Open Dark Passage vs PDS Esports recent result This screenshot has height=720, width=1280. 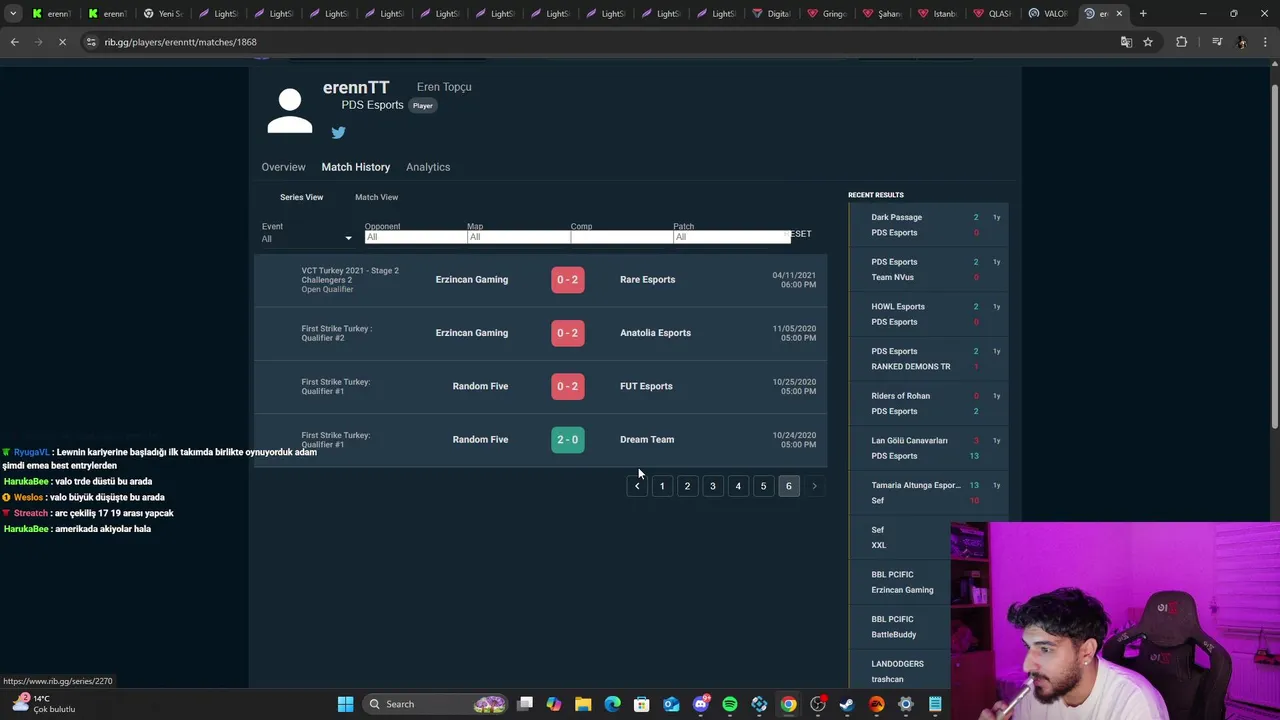[928, 225]
